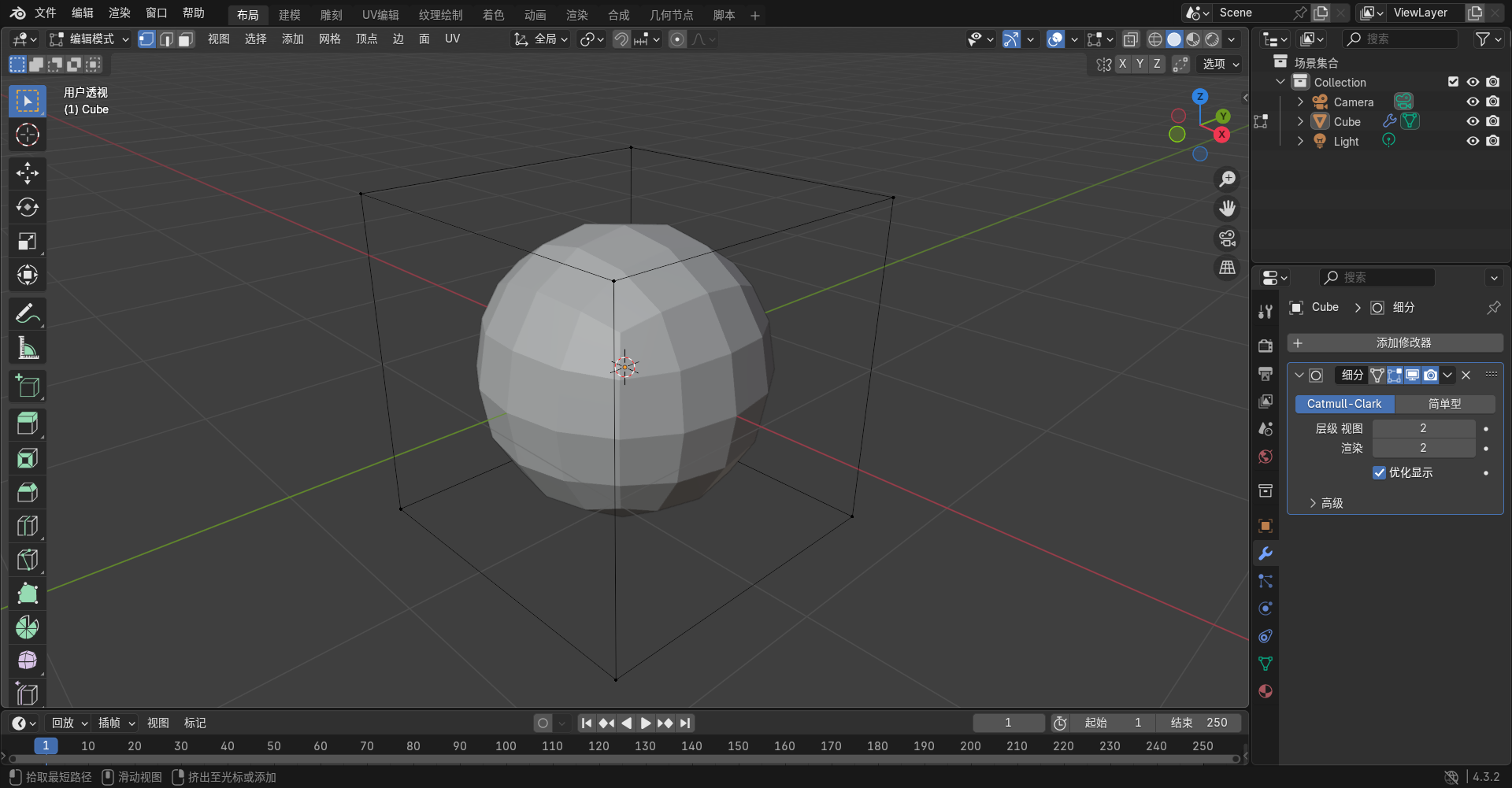Choose the 3D Cursor tool
Image resolution: width=1512 pixels, height=788 pixels.
pyautogui.click(x=28, y=135)
